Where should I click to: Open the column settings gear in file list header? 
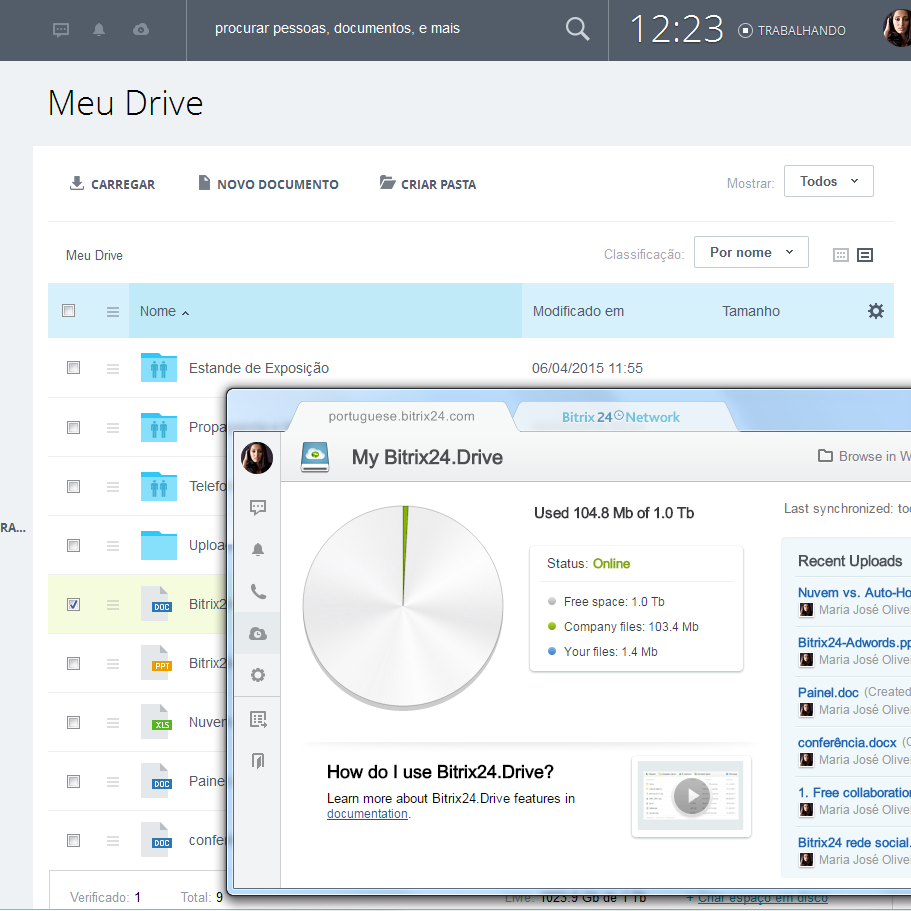tap(876, 311)
